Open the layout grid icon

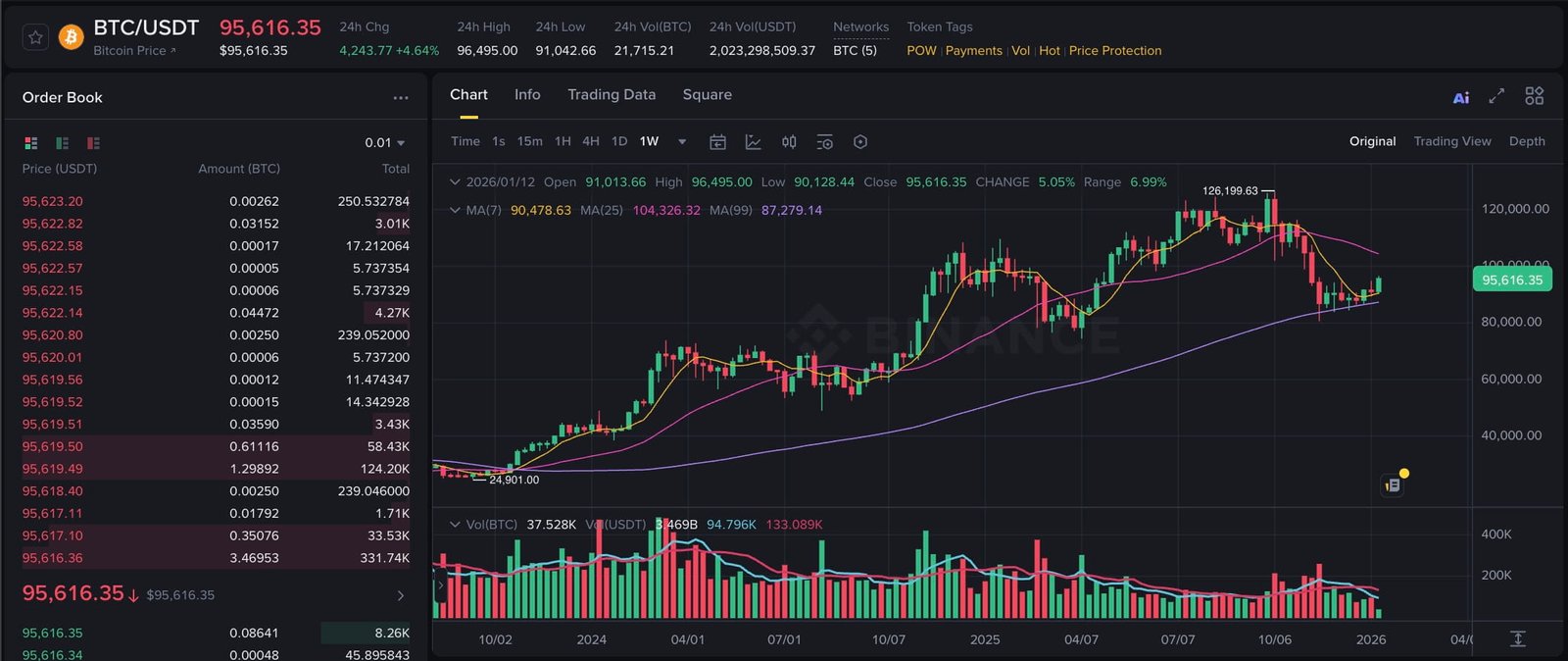(1534, 96)
